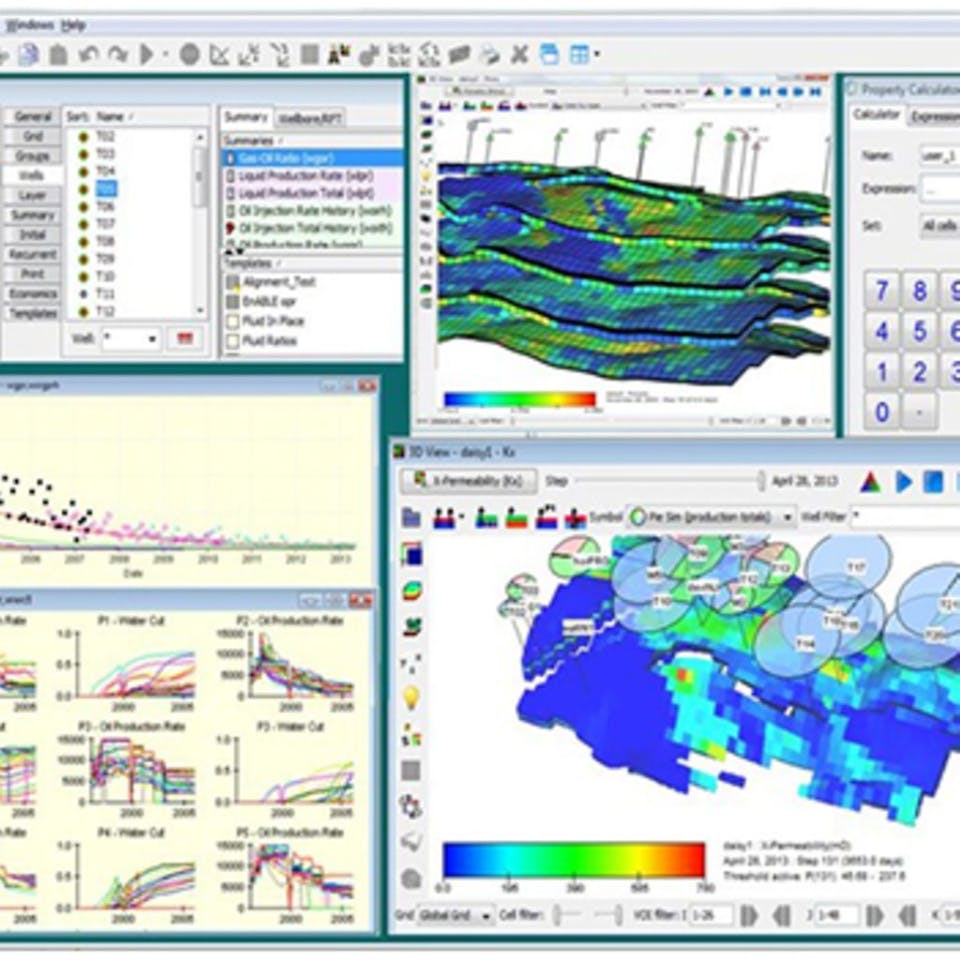Click the Step time slider handle
This screenshot has height=960, width=960.
760,481
